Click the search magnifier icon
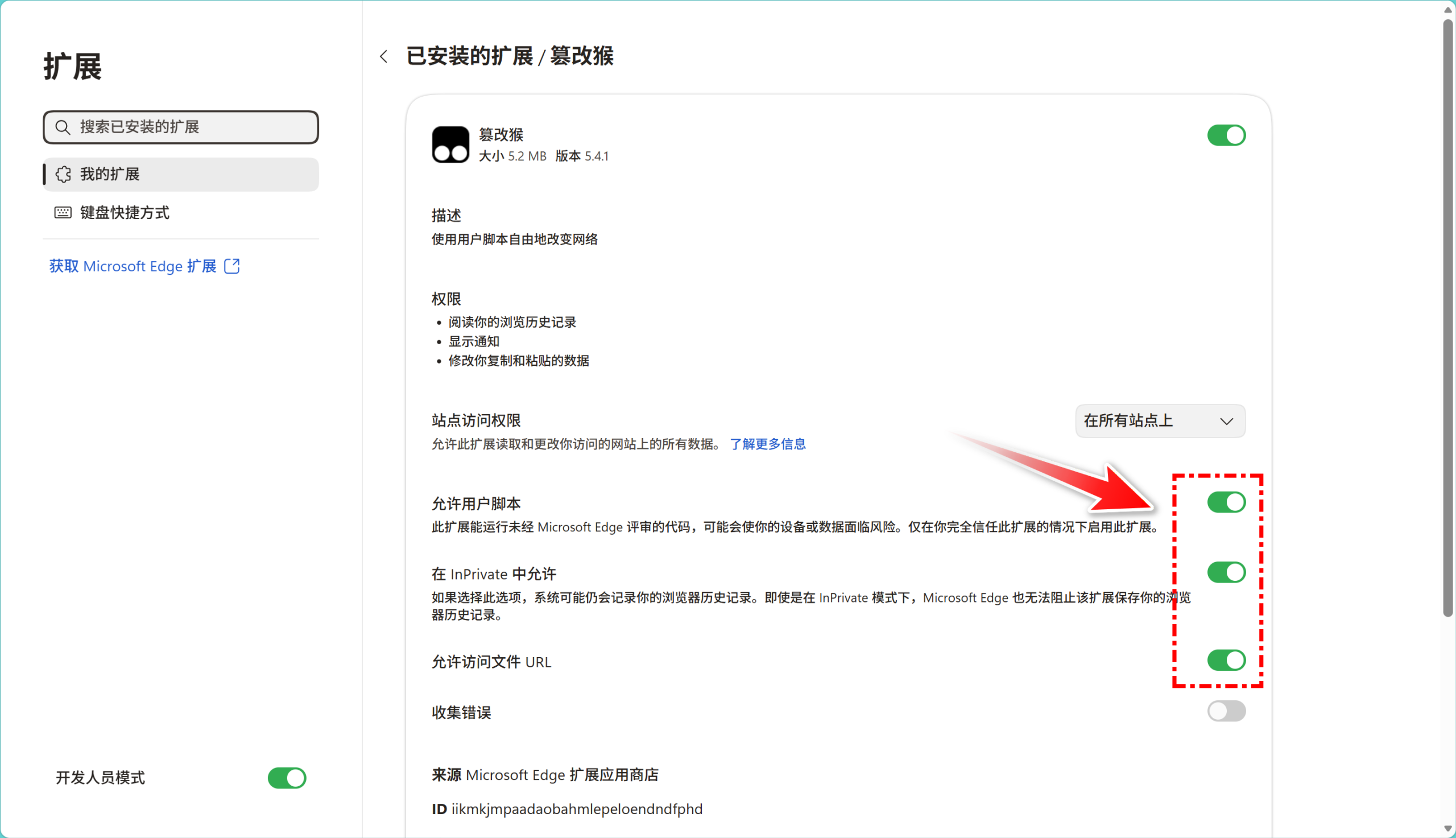This screenshot has width=1456, height=838. pos(63,127)
